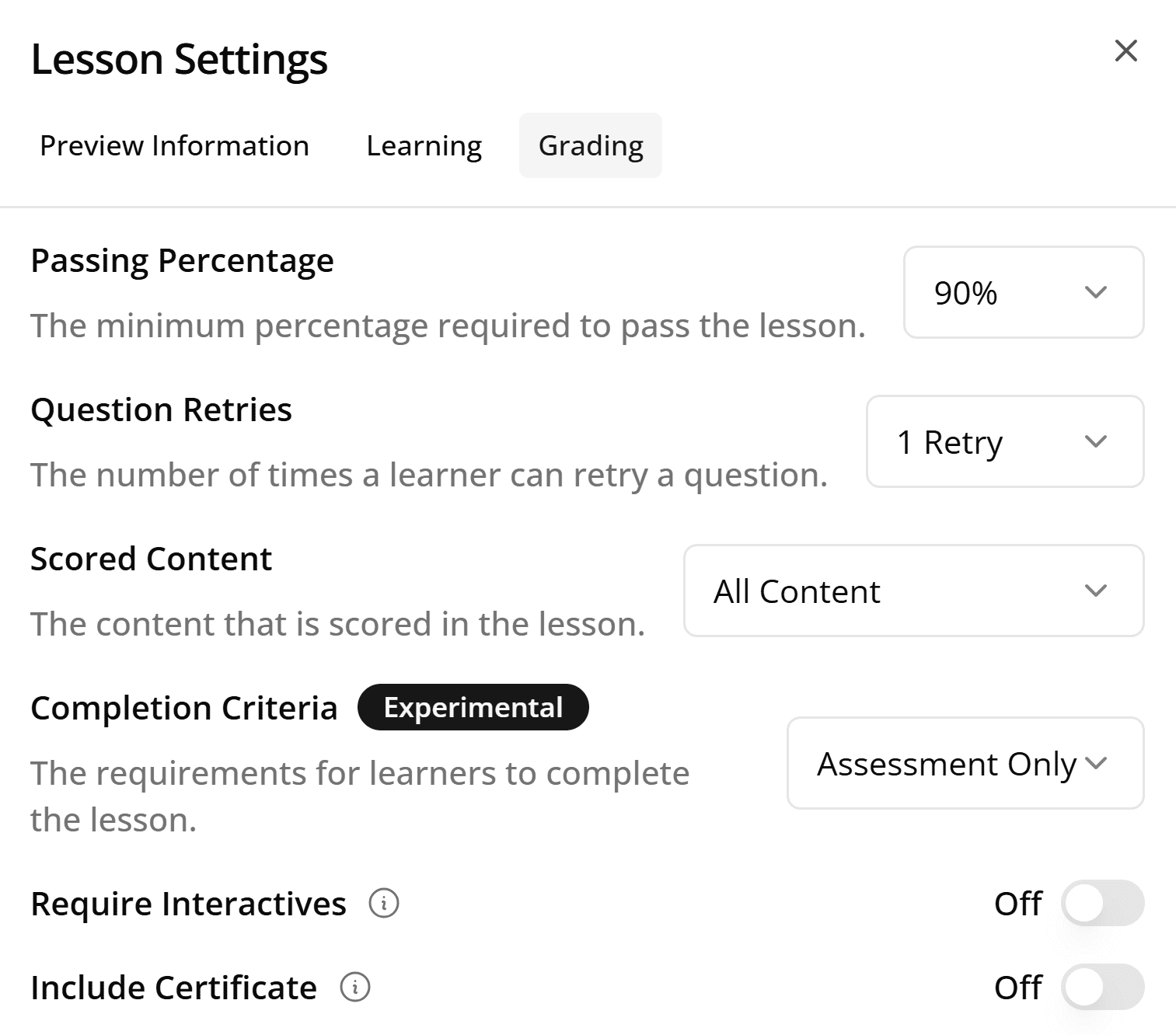Expand the 1 Retry dropdown

coord(1004,442)
